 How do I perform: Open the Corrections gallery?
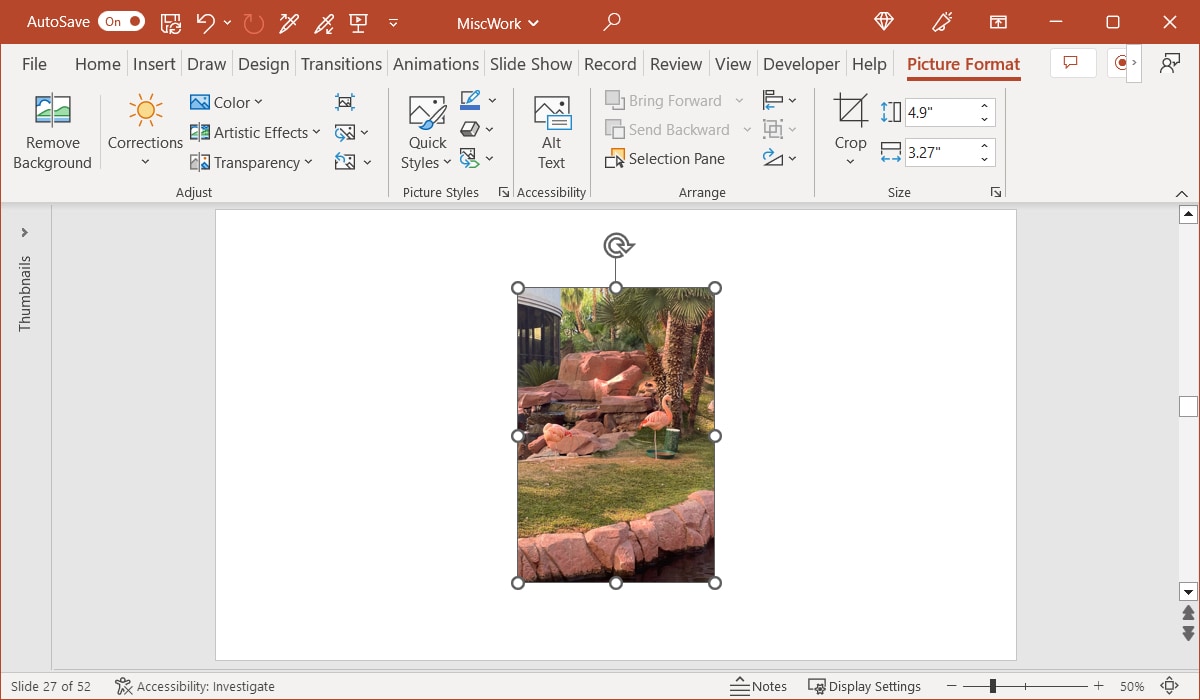[144, 130]
